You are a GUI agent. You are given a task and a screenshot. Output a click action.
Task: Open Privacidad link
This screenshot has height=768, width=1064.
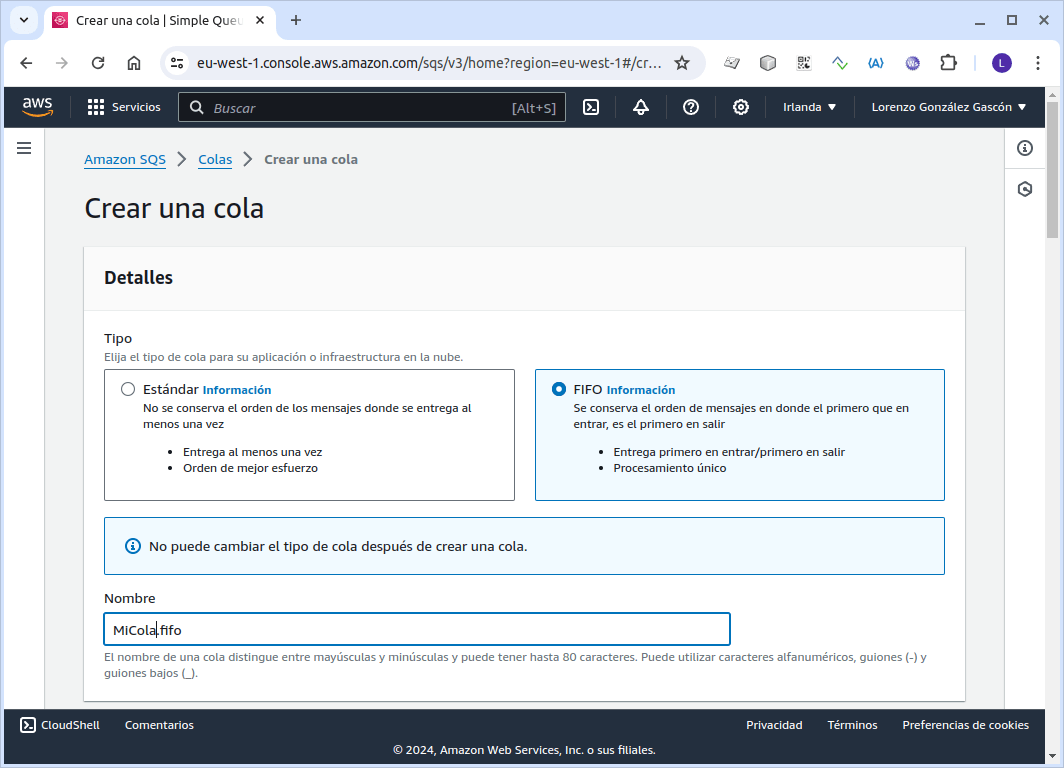(774, 725)
